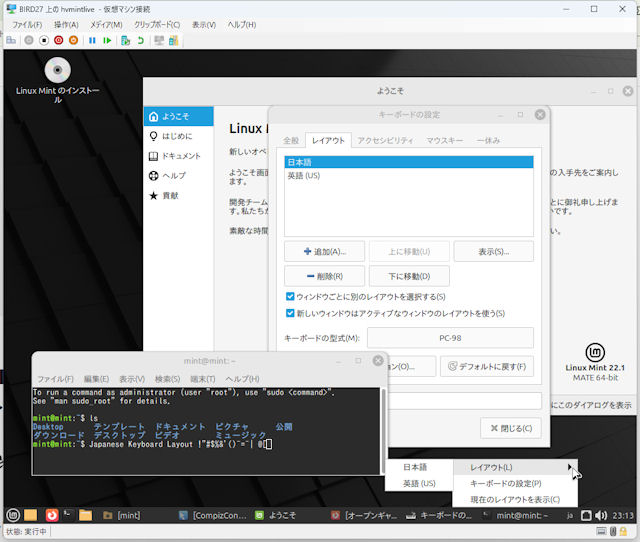Click the Enhanced session toolbar icon
640x542 pixels.
tap(159, 40)
